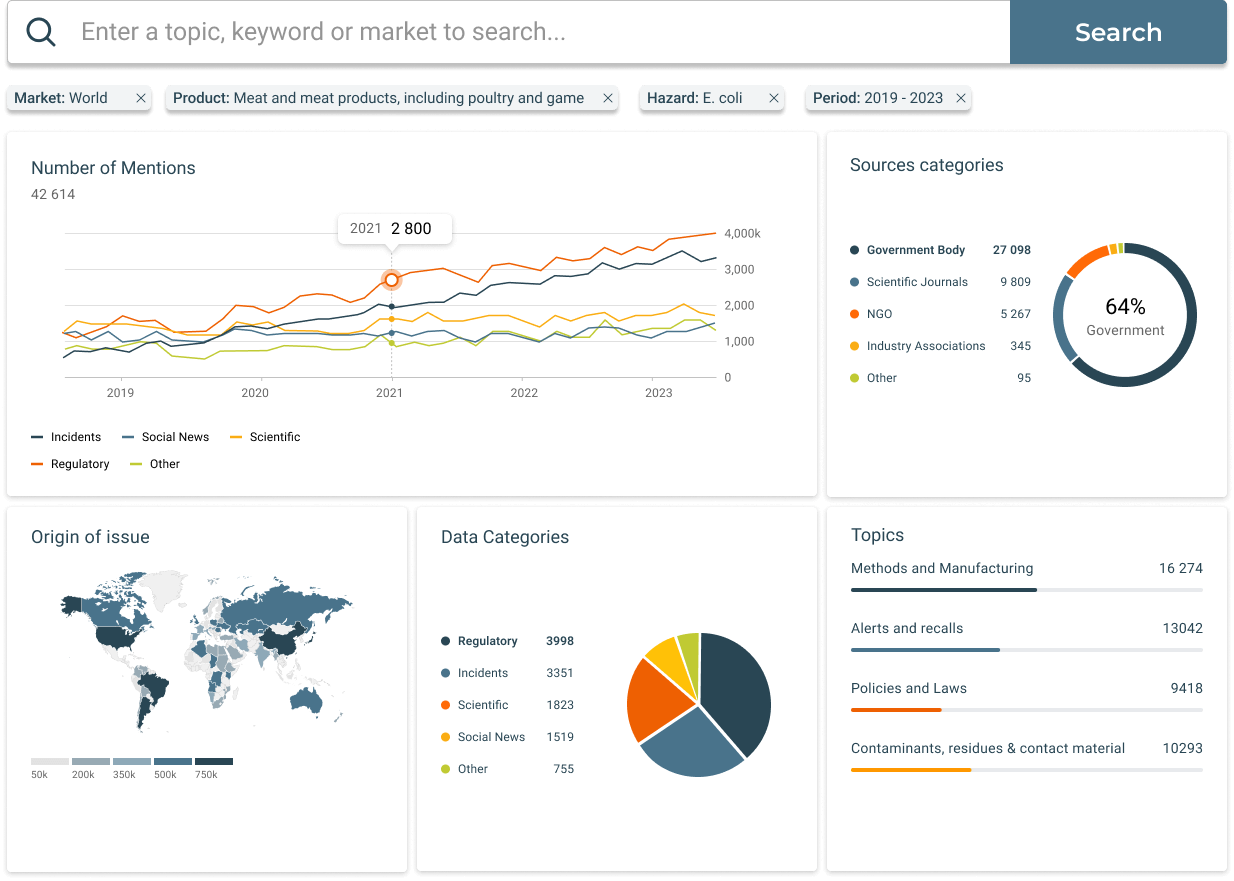Remove the Market: World filter chip
1234x881 pixels.
tap(139, 98)
